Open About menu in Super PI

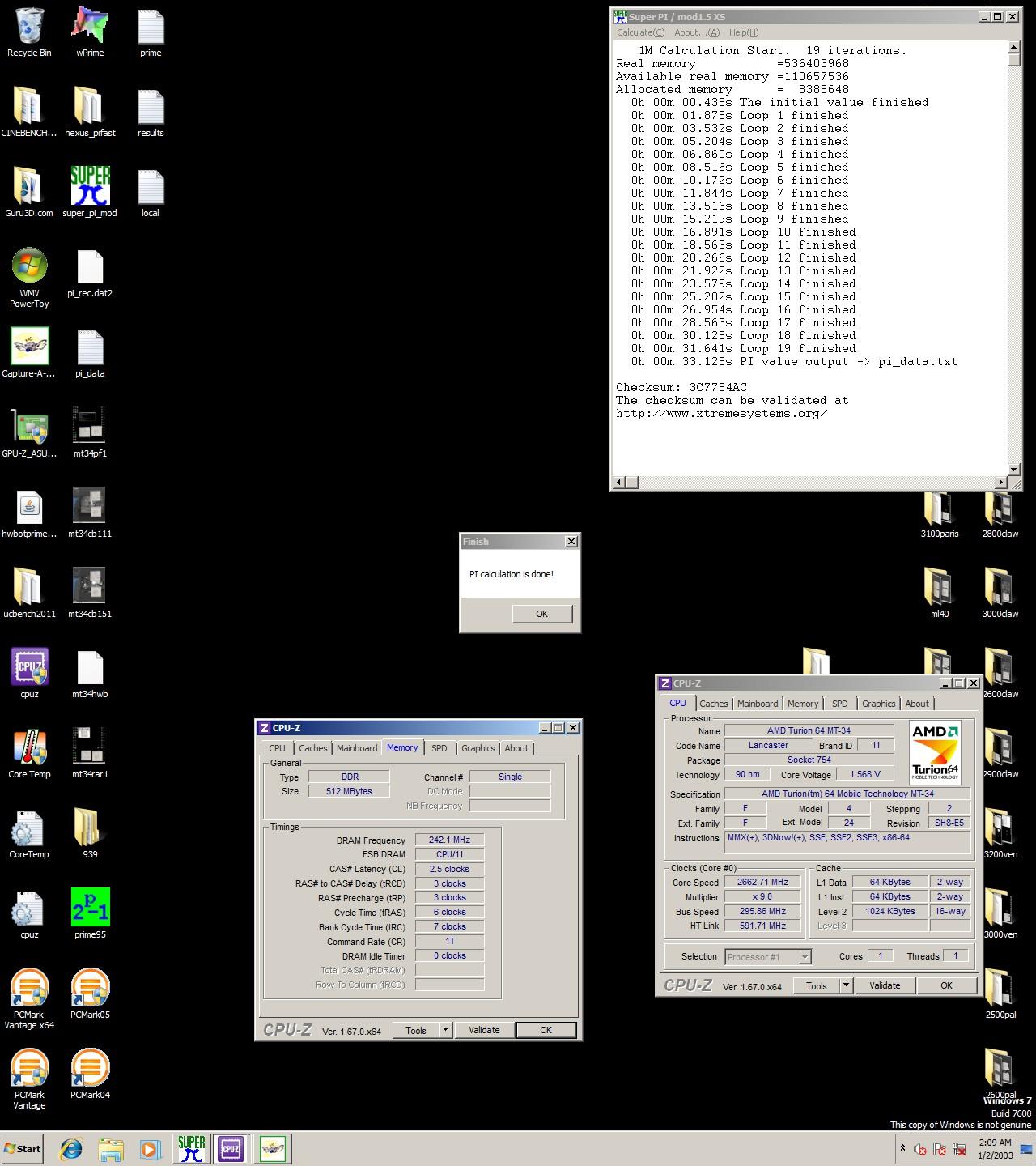(696, 32)
